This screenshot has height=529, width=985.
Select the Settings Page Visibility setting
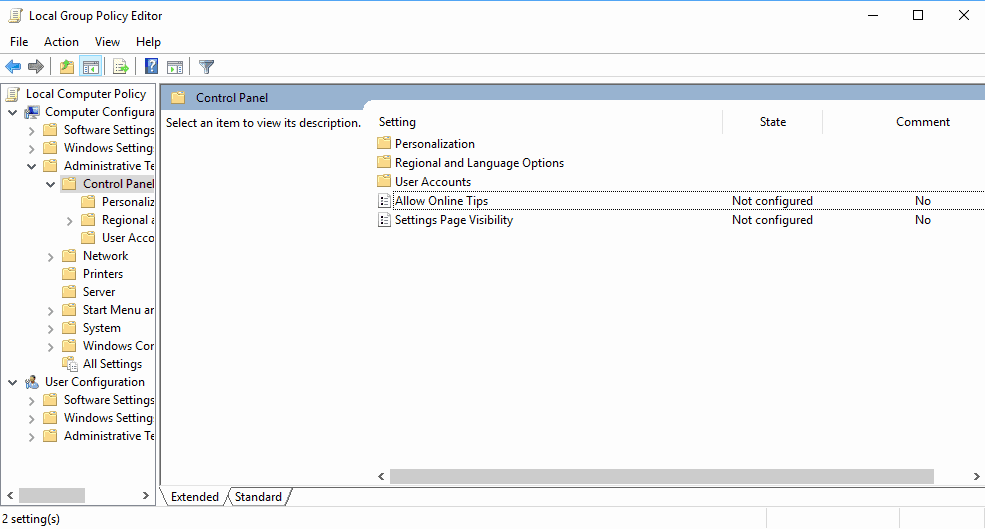454,220
